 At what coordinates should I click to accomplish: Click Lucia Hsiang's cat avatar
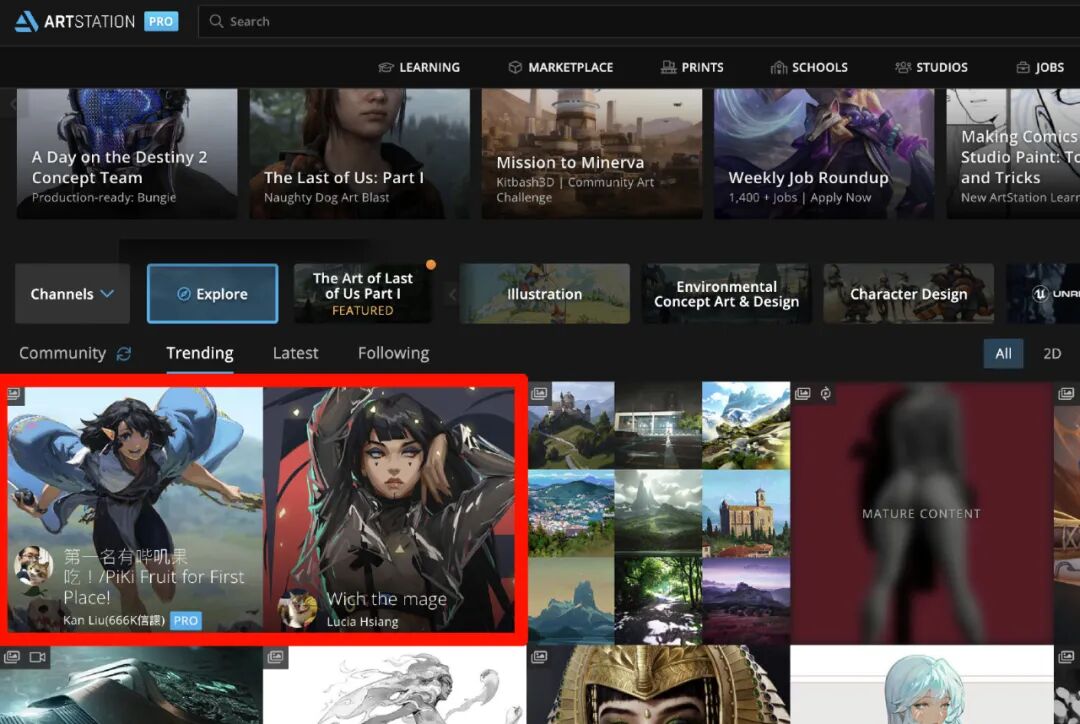[298, 609]
